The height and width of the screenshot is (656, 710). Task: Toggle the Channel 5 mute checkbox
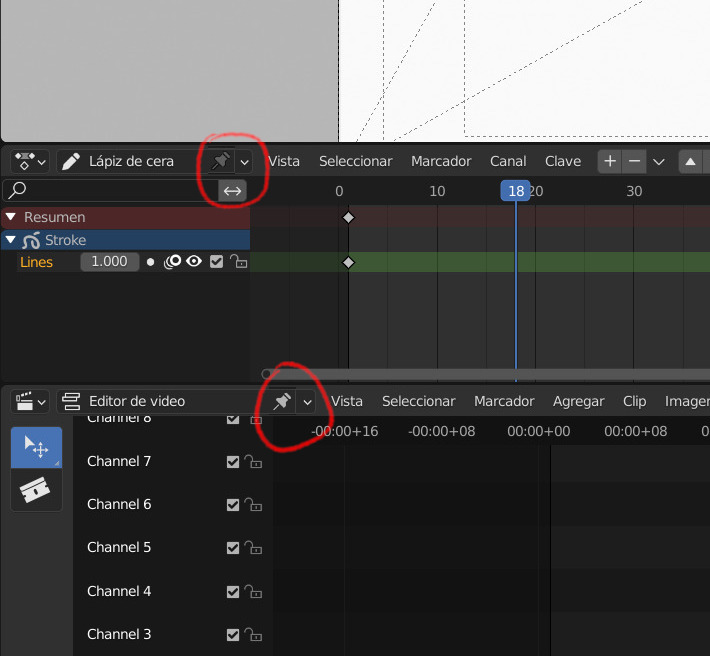(x=233, y=548)
